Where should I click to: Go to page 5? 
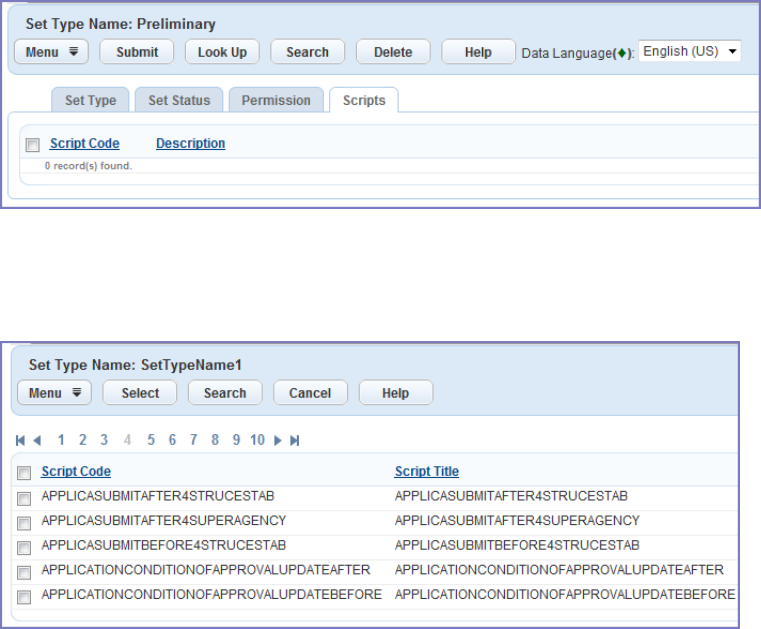tap(151, 440)
